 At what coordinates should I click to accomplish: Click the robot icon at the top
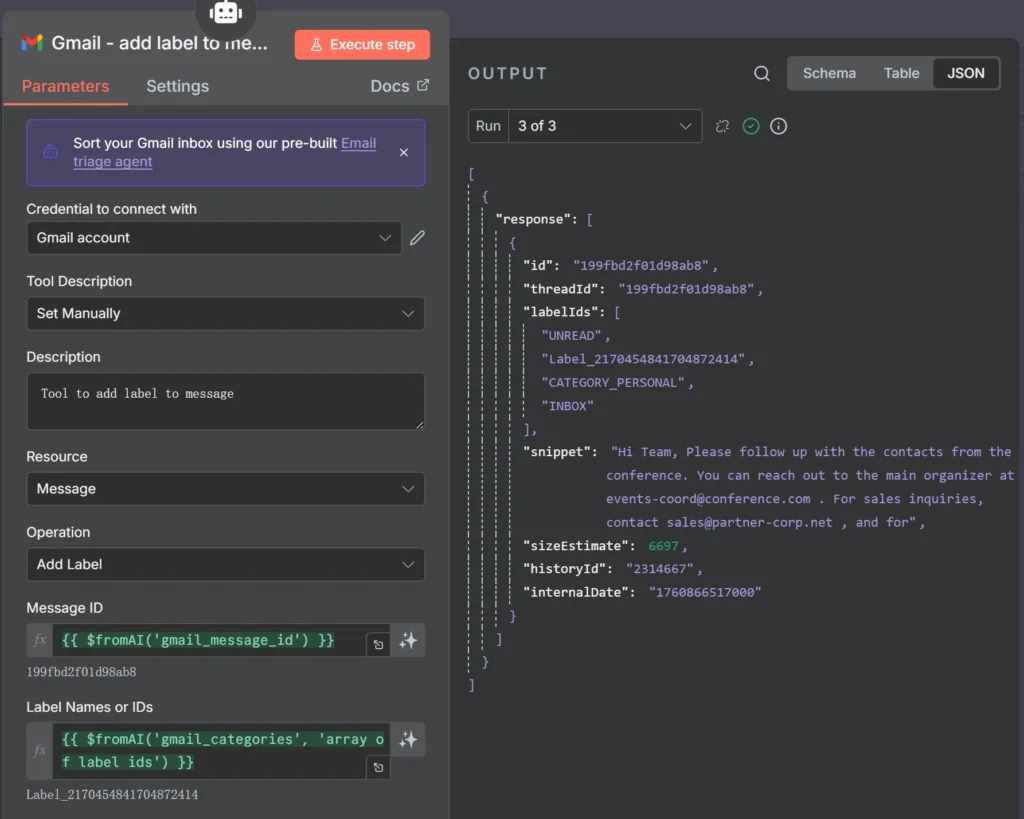click(x=226, y=12)
